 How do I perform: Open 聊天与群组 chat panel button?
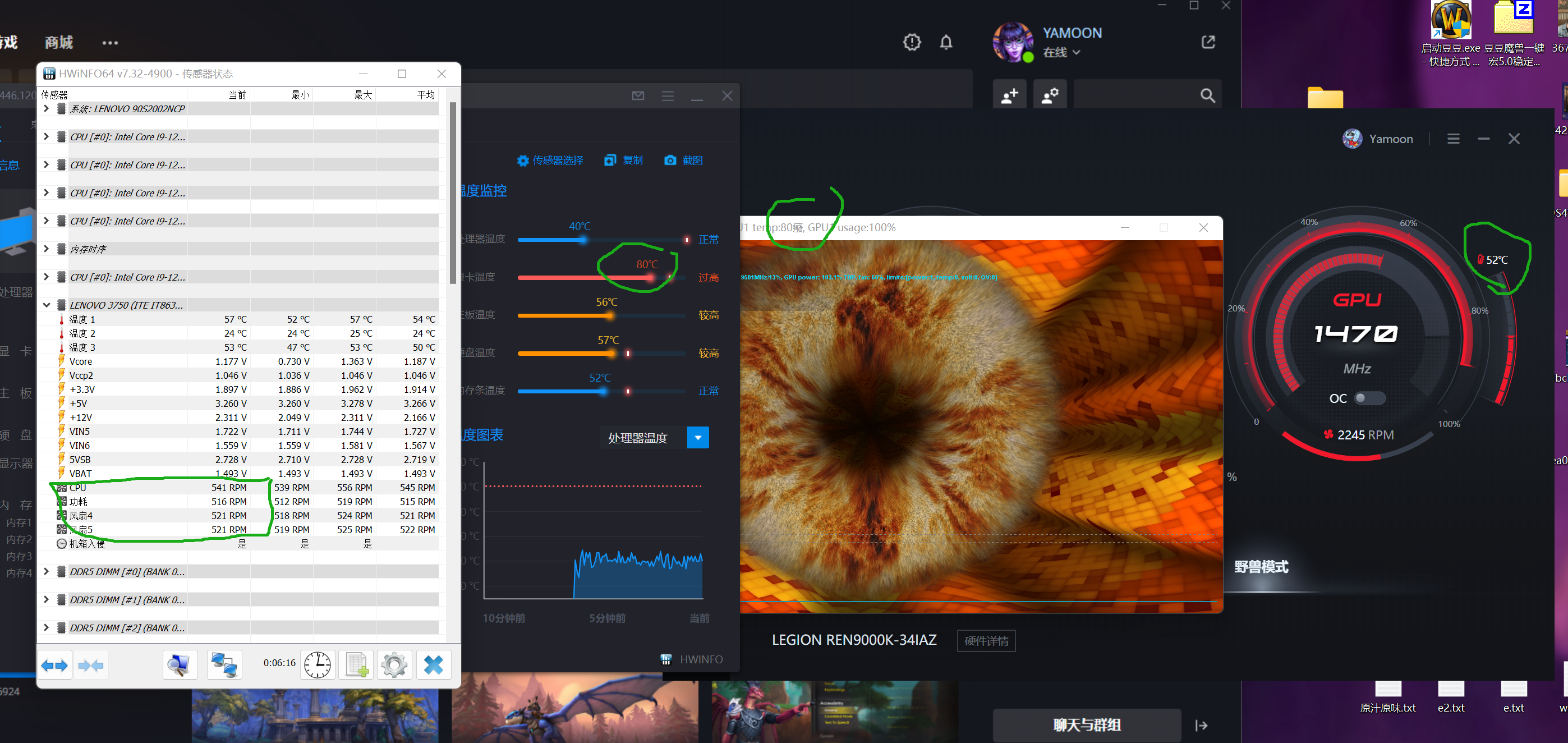(x=1087, y=724)
